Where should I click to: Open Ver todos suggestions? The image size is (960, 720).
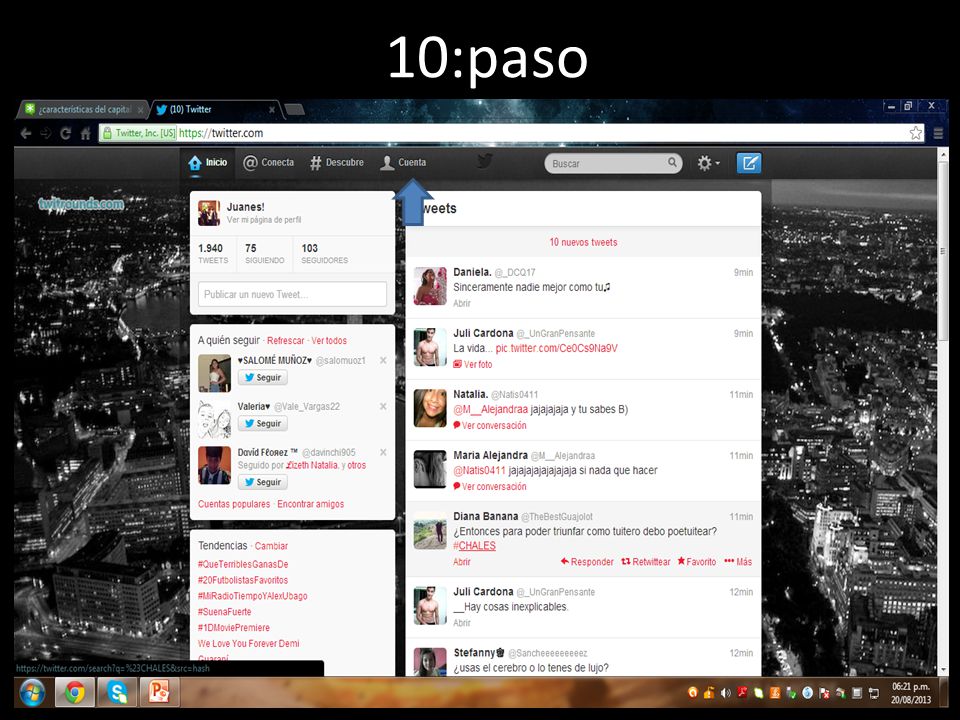click(329, 341)
